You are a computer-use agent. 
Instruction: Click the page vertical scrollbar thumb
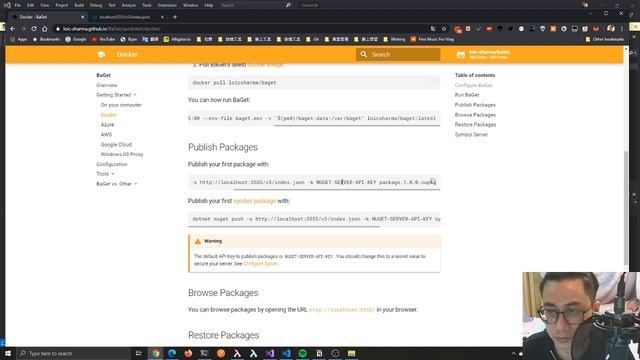[x=626, y=208]
